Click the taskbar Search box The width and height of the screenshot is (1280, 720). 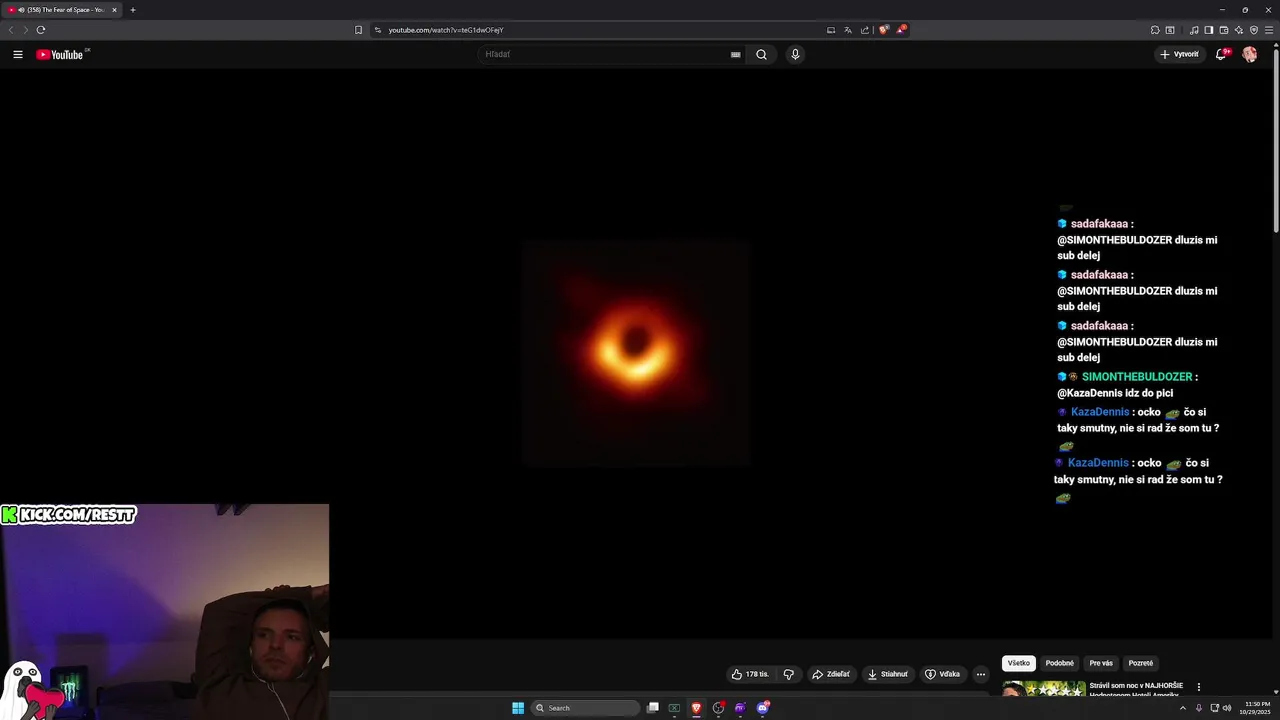click(x=586, y=708)
